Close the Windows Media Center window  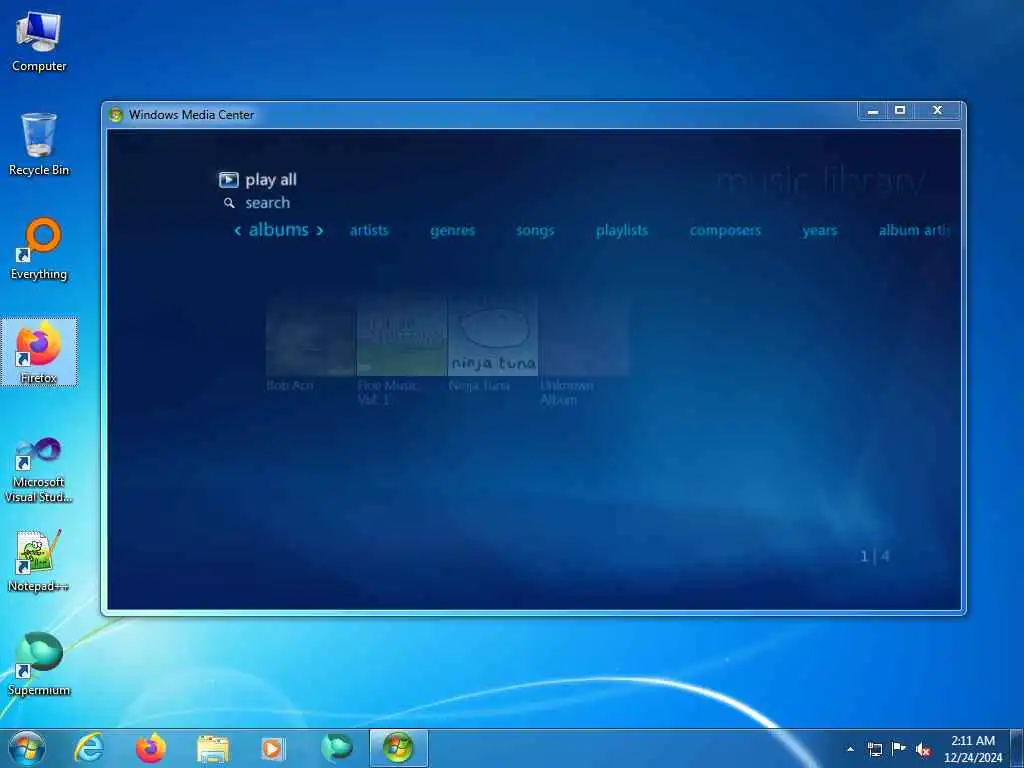click(x=937, y=111)
